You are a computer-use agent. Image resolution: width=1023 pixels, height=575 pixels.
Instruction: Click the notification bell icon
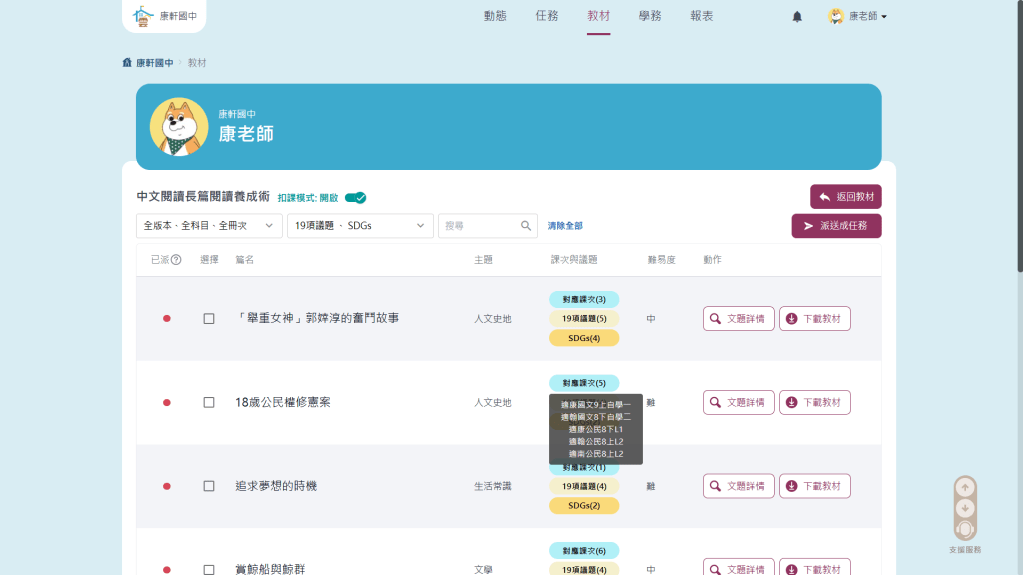pyautogui.click(x=797, y=17)
